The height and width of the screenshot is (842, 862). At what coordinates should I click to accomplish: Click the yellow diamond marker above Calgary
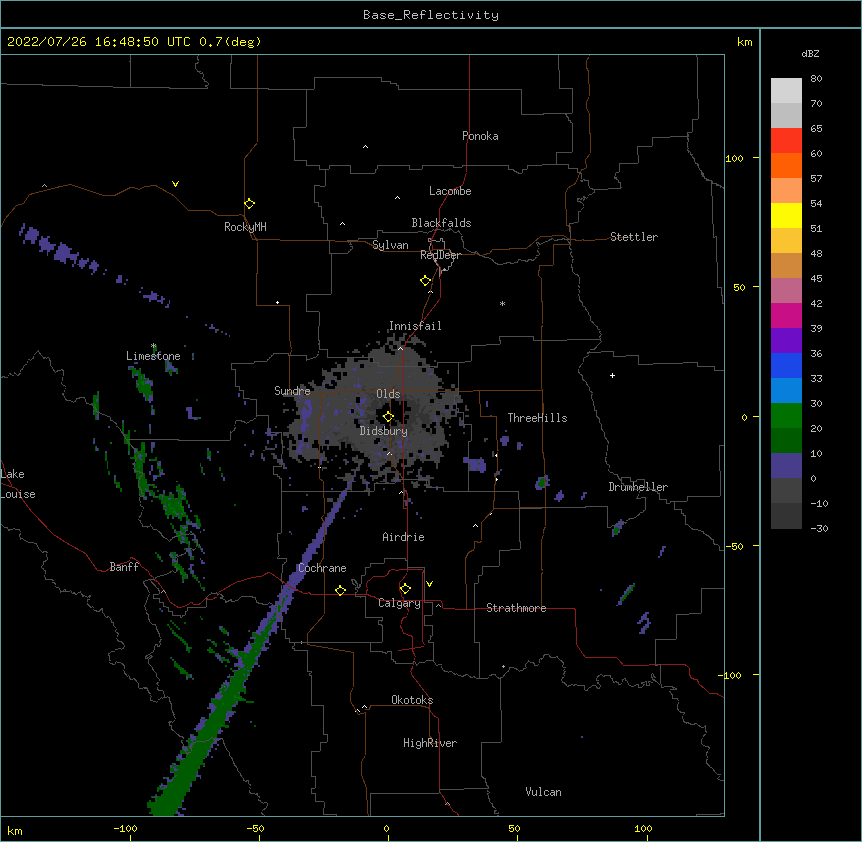pos(405,589)
